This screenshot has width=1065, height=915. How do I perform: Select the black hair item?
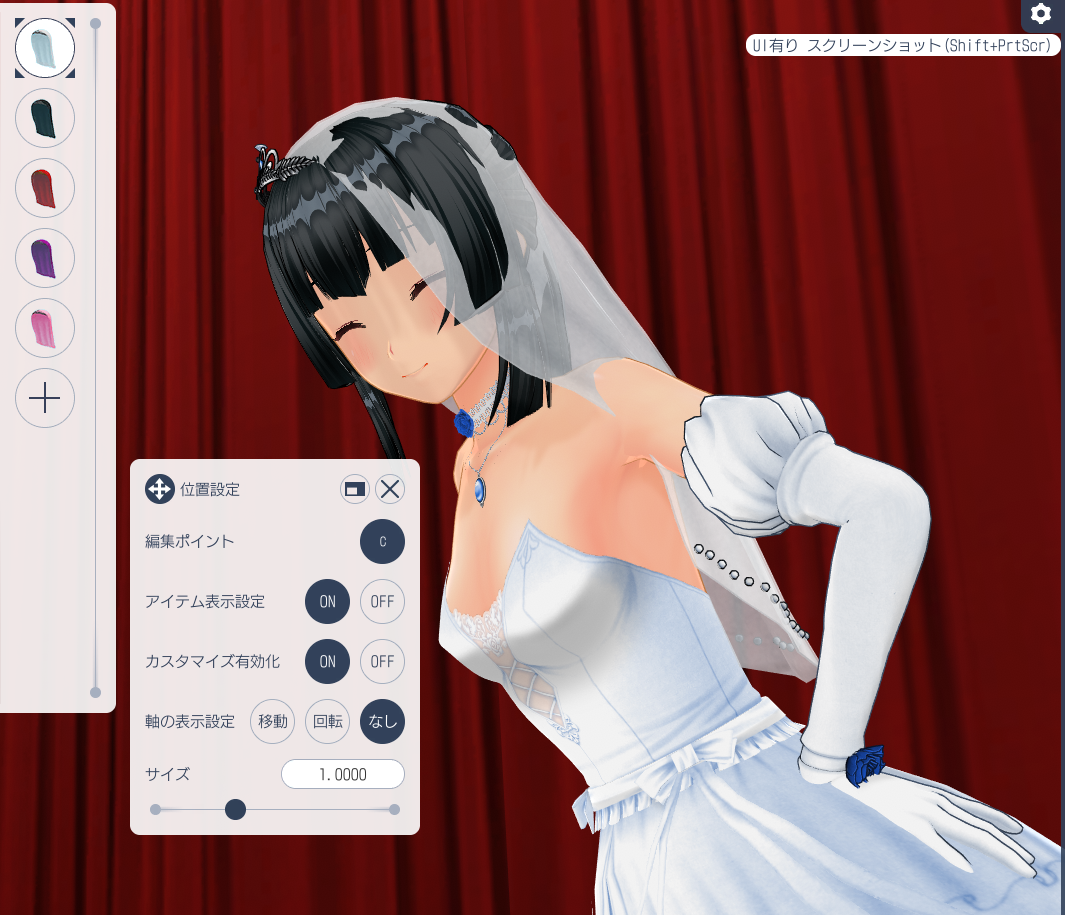[45, 118]
